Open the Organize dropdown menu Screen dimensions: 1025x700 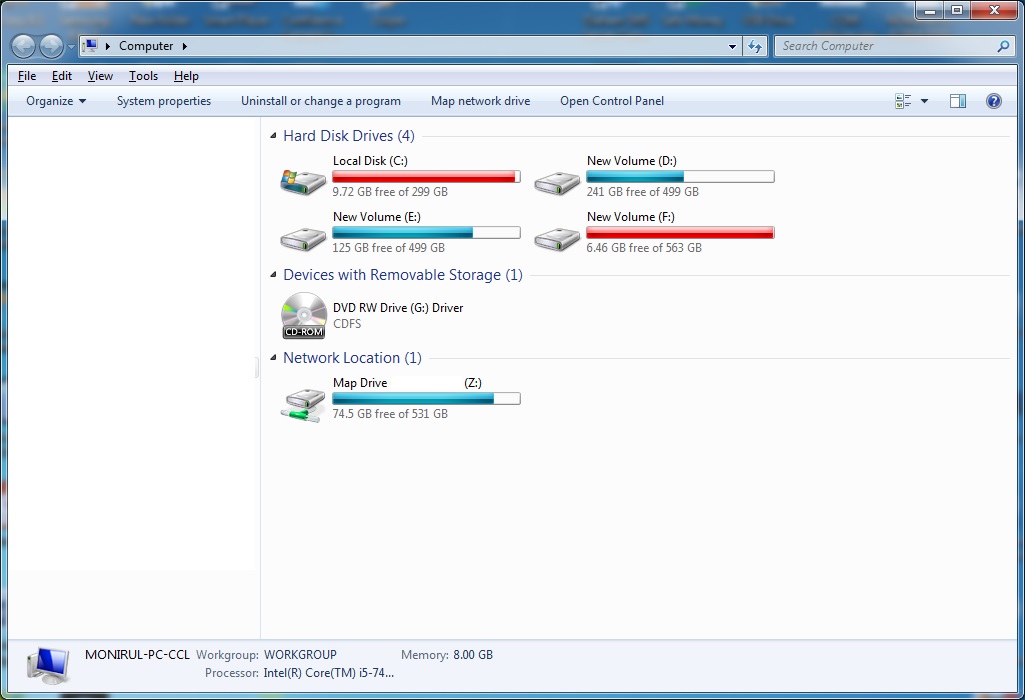pos(54,100)
